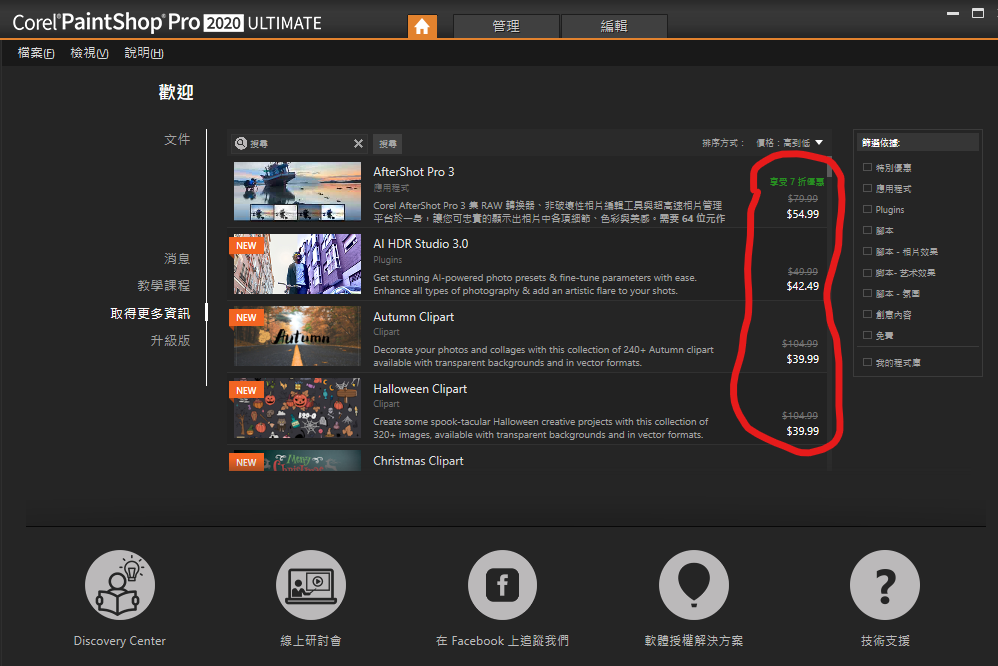Enable the 特別優惠 filter checkbox
The width and height of the screenshot is (998, 666).
(x=867, y=168)
